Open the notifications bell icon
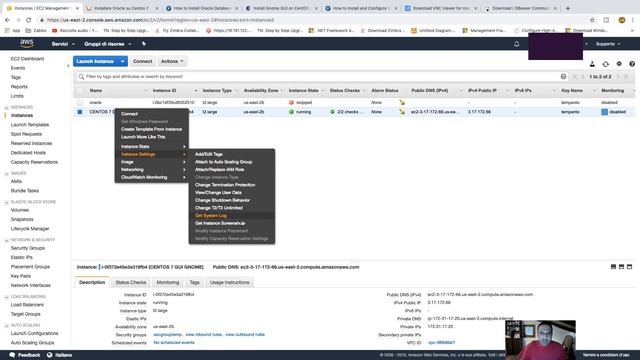This screenshot has width=640, height=360. 516,44
